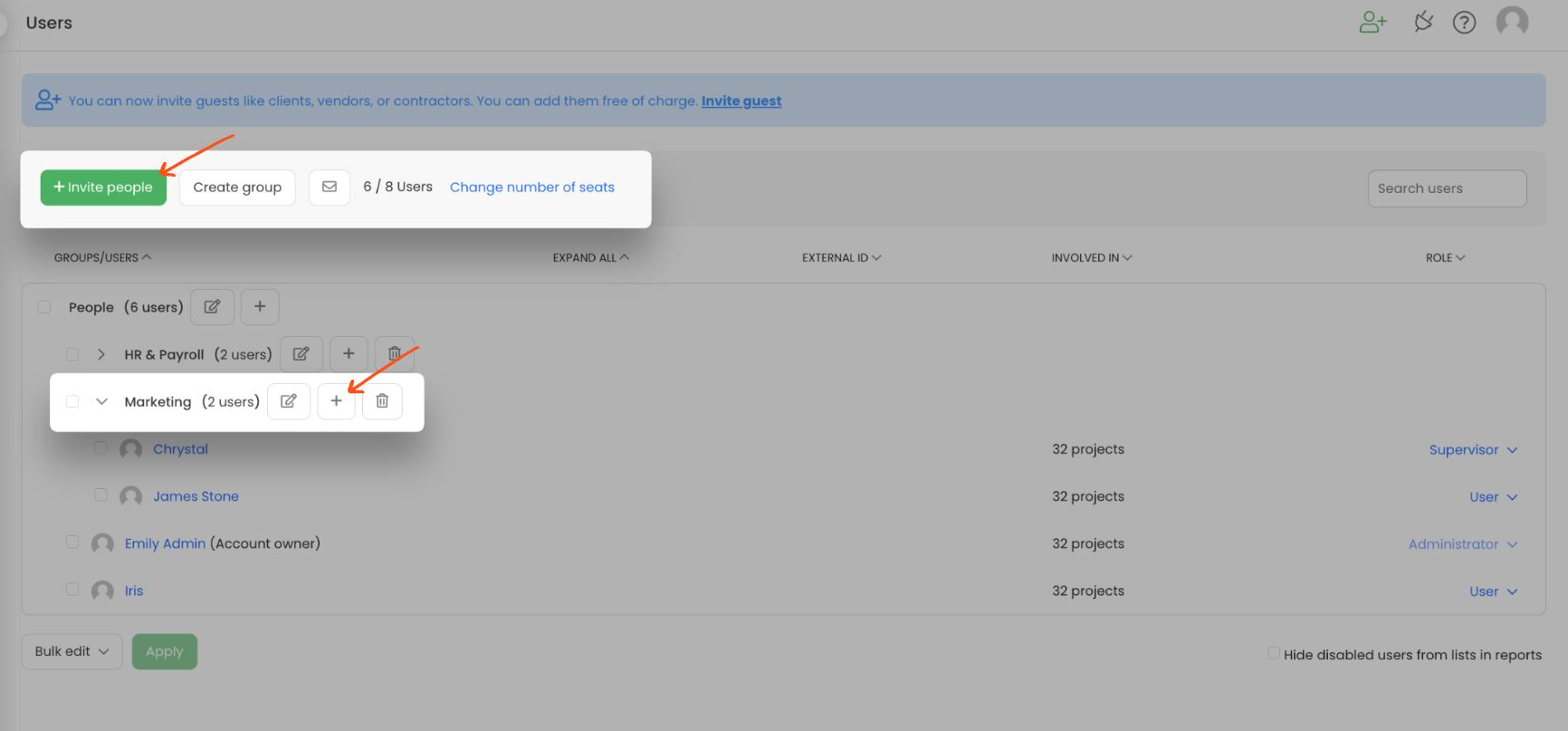
Task: Click the envelope email icon button
Action: coord(330,187)
